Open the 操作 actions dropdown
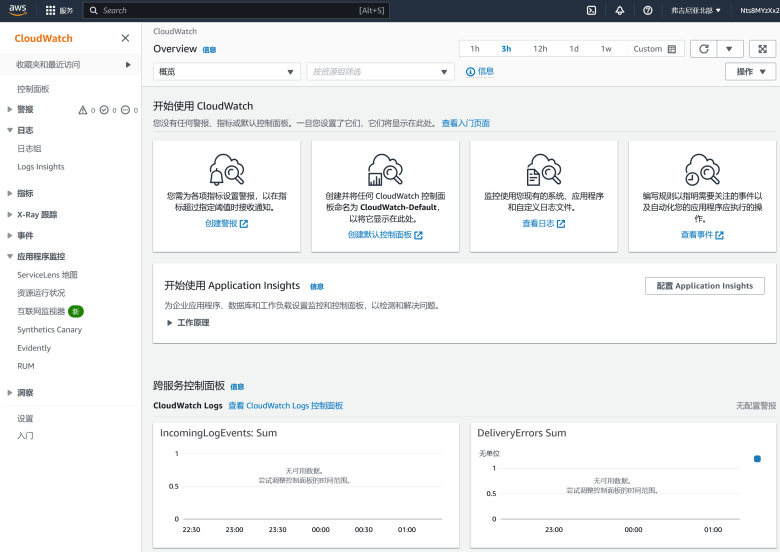Screen dimensions: 780x552 click(x=750, y=72)
